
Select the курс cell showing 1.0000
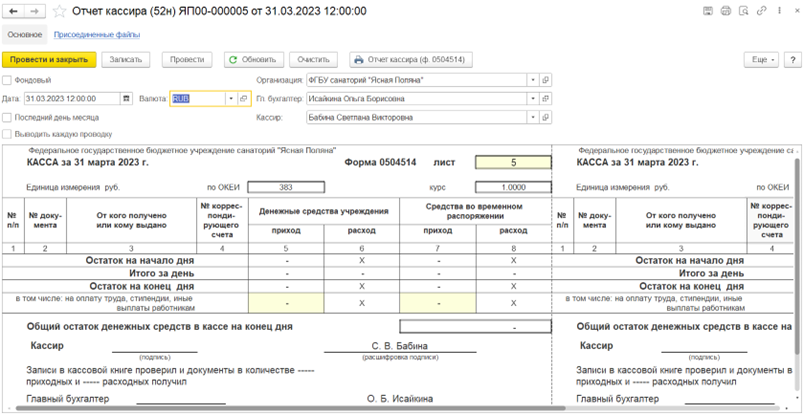point(513,188)
